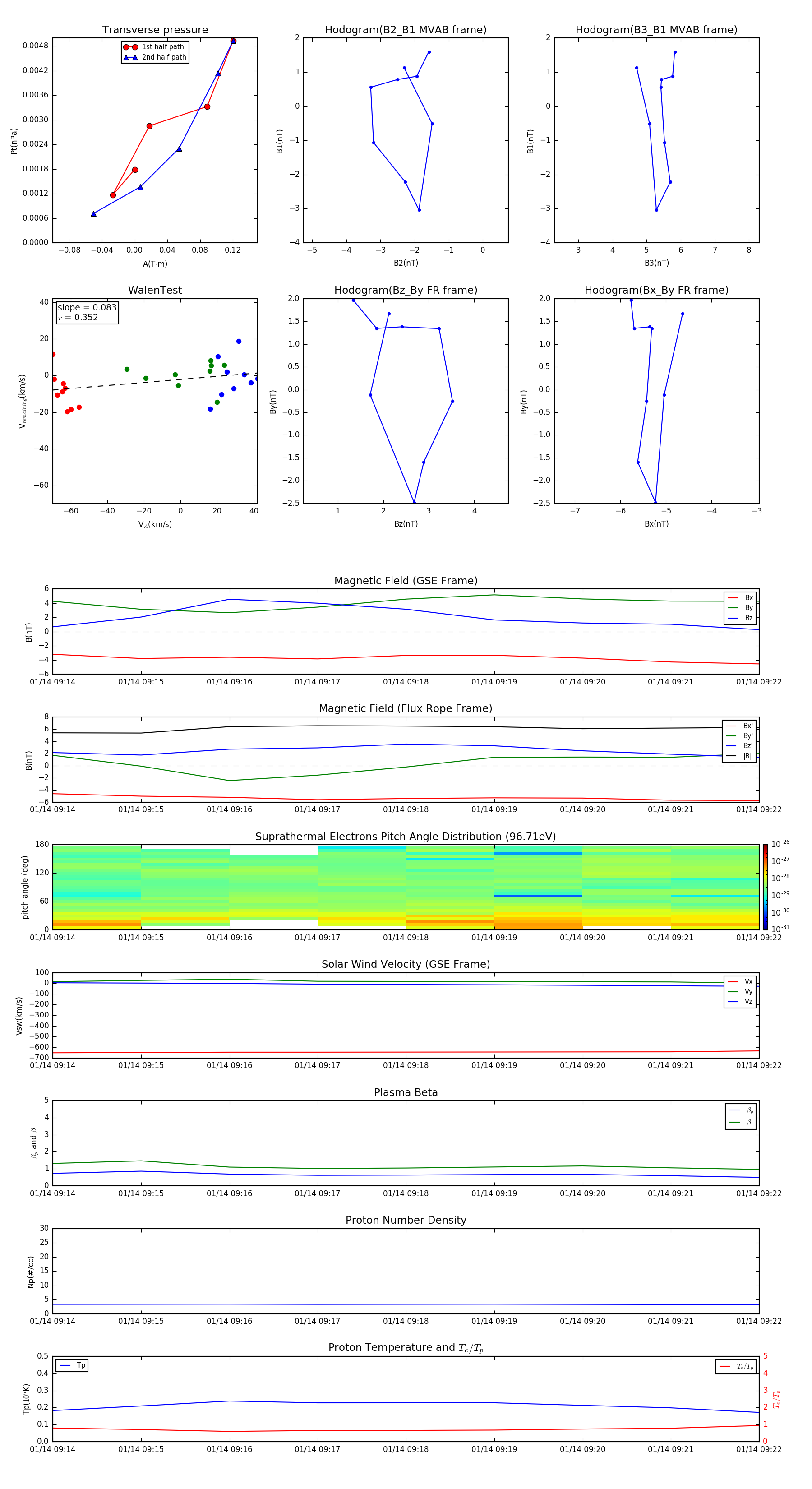This screenshot has height=1489, width=812.
Task: Click the 'Np(#/cc)' y-axis label
Action: coord(31,1271)
